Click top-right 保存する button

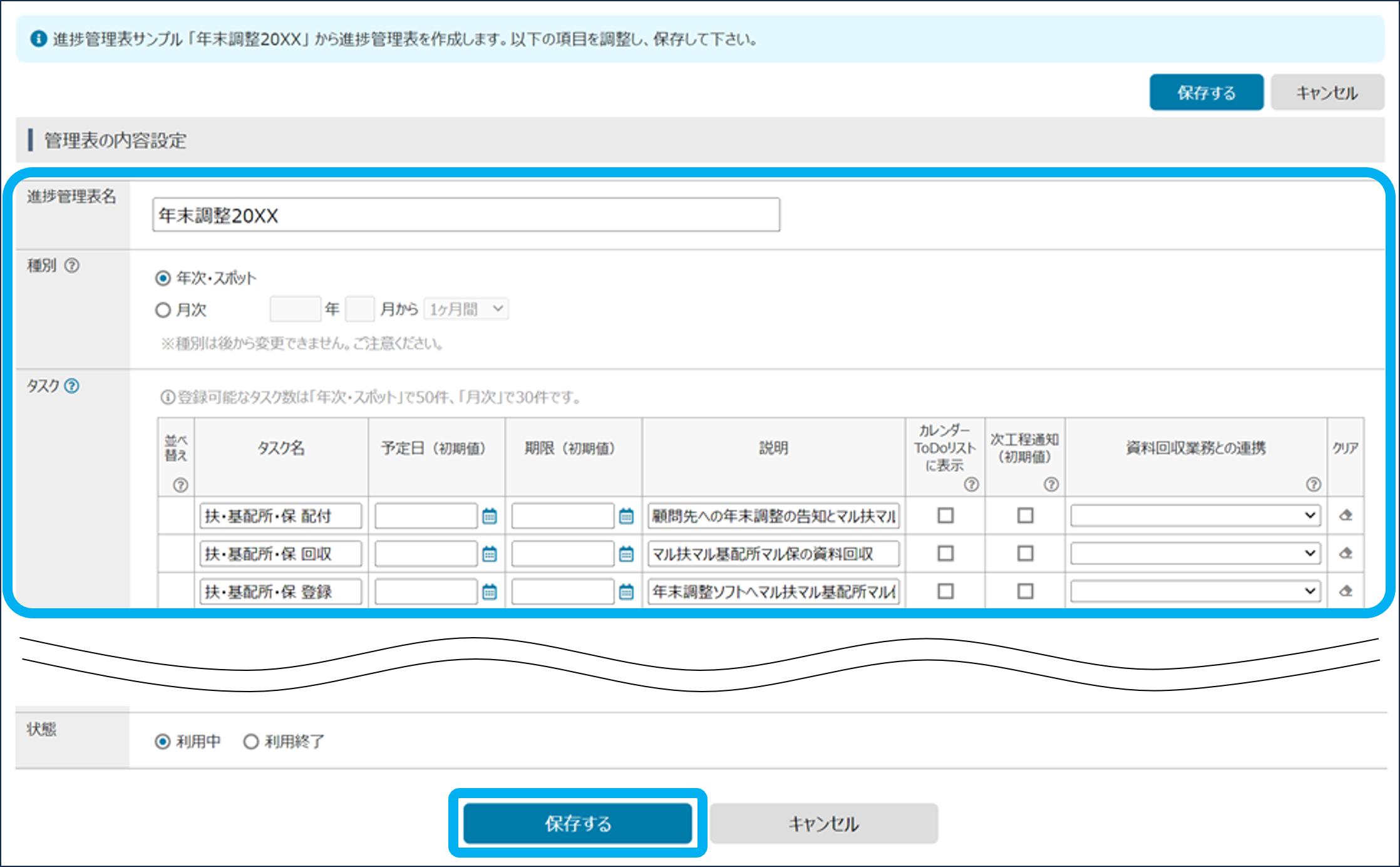tap(1206, 93)
